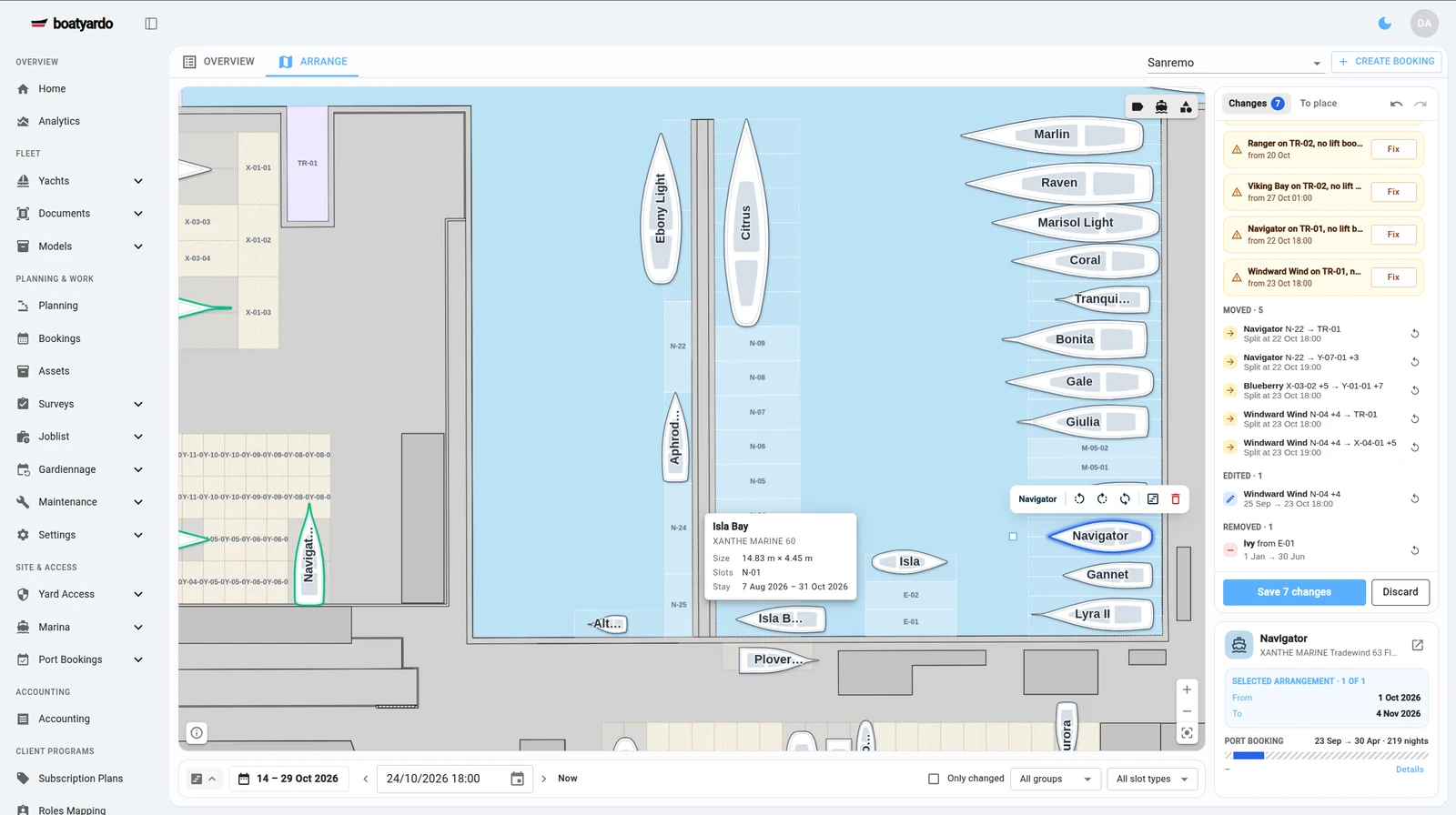Go to previous time step arrow
Image resolution: width=1456 pixels, height=815 pixels.
pos(366,779)
